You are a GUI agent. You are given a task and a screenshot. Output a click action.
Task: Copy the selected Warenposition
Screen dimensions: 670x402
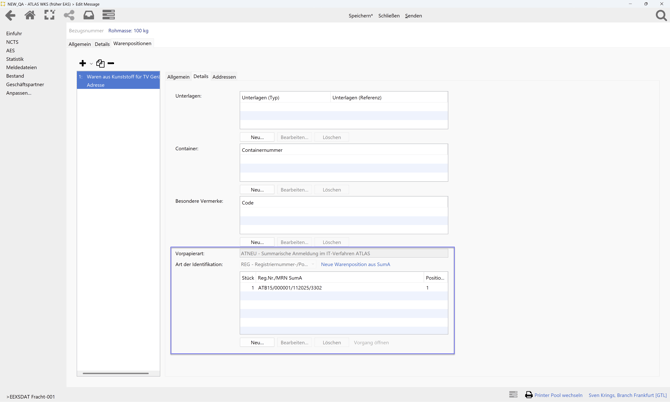point(100,63)
